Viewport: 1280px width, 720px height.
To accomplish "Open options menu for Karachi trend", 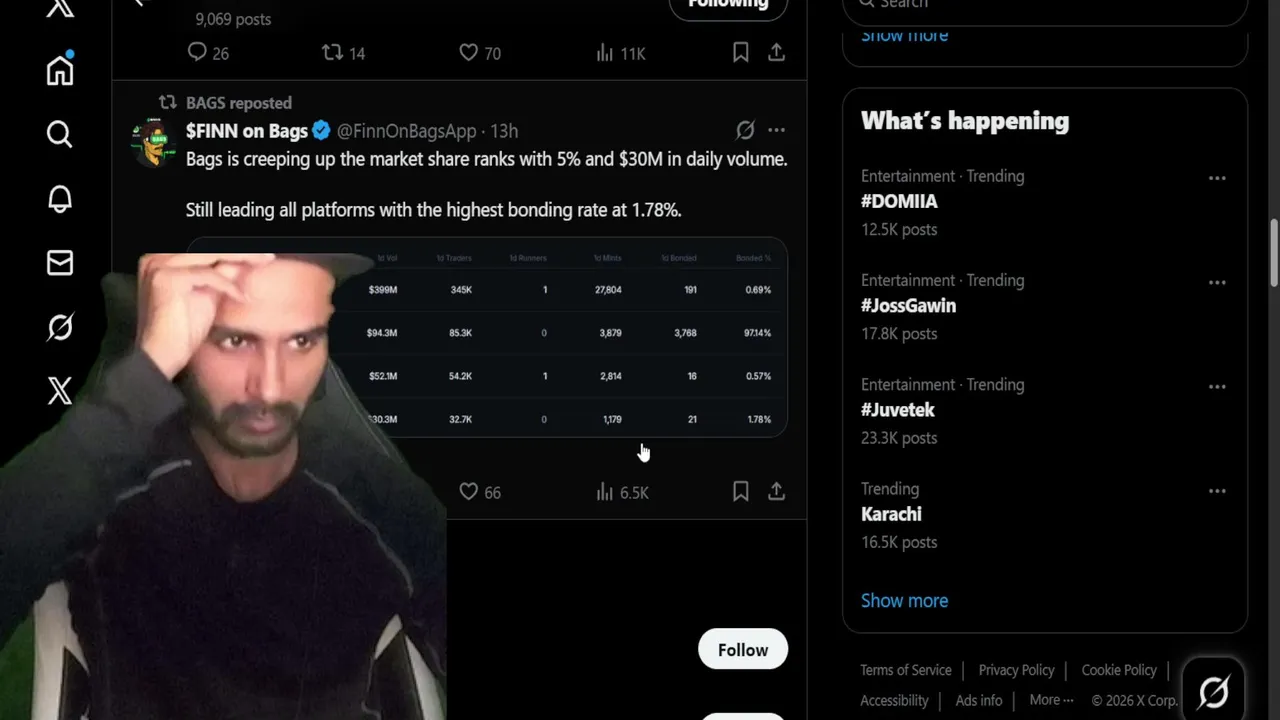I will click(x=1217, y=491).
